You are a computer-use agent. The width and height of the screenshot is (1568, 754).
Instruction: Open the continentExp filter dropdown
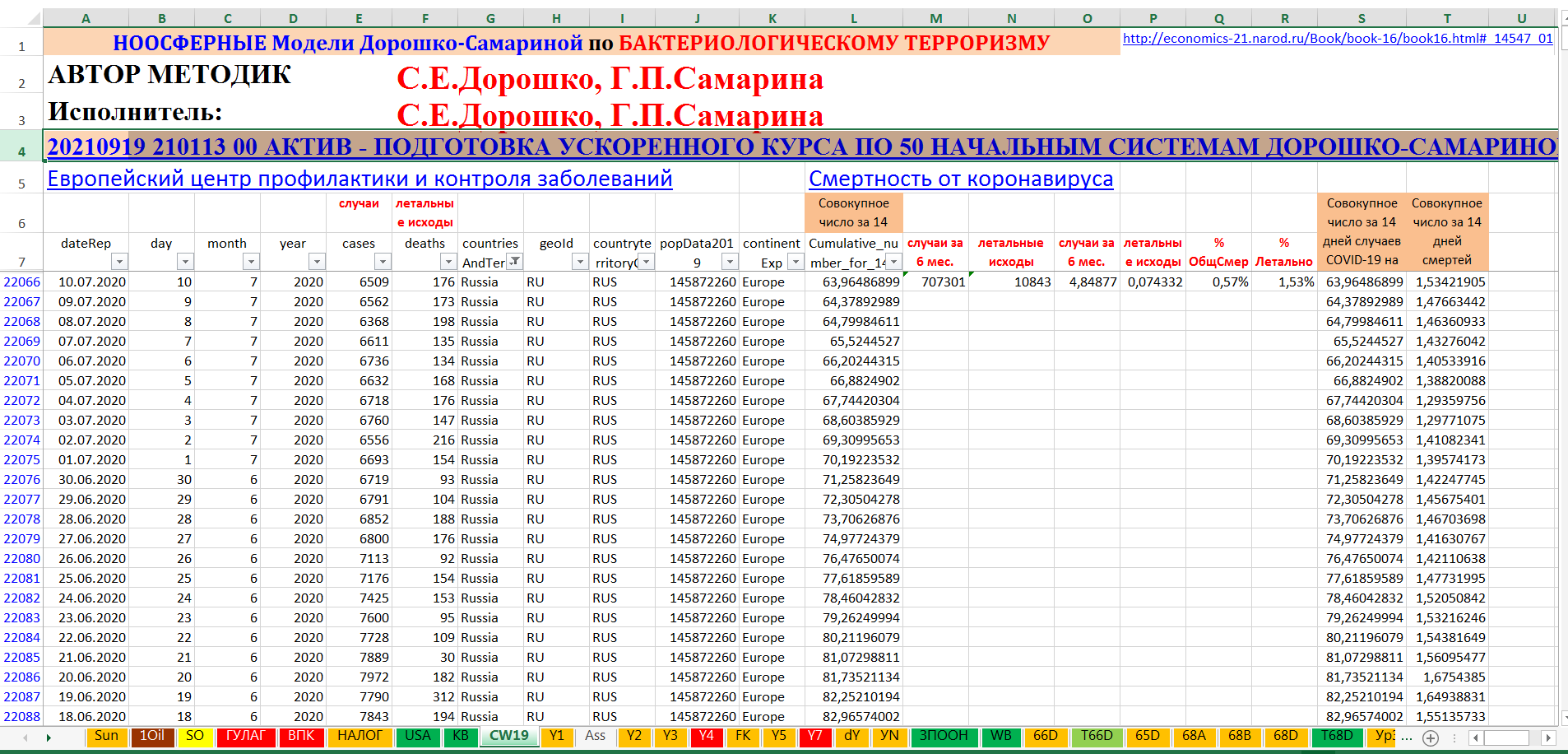795,262
